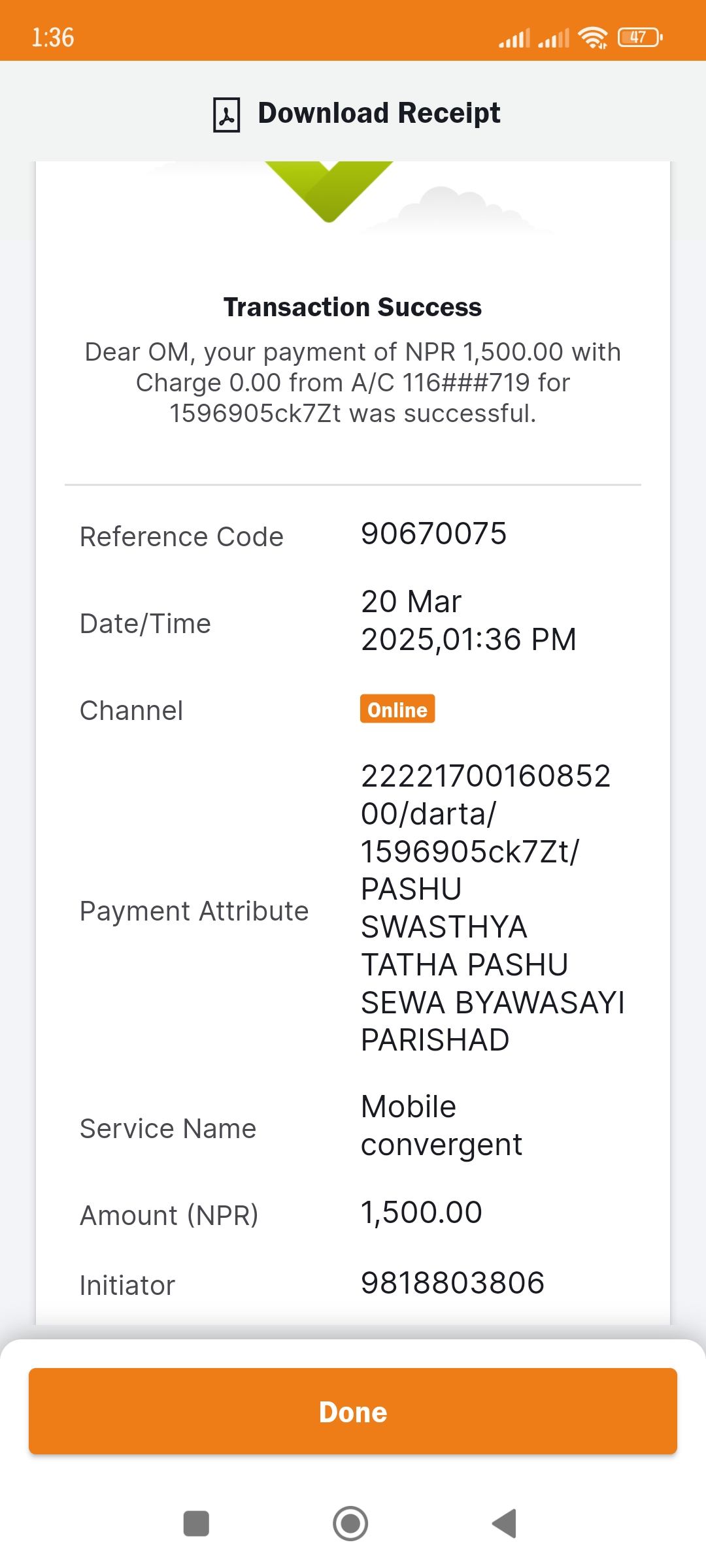
Task: Tap the green success checkmark graphic
Action: pyautogui.click(x=329, y=191)
